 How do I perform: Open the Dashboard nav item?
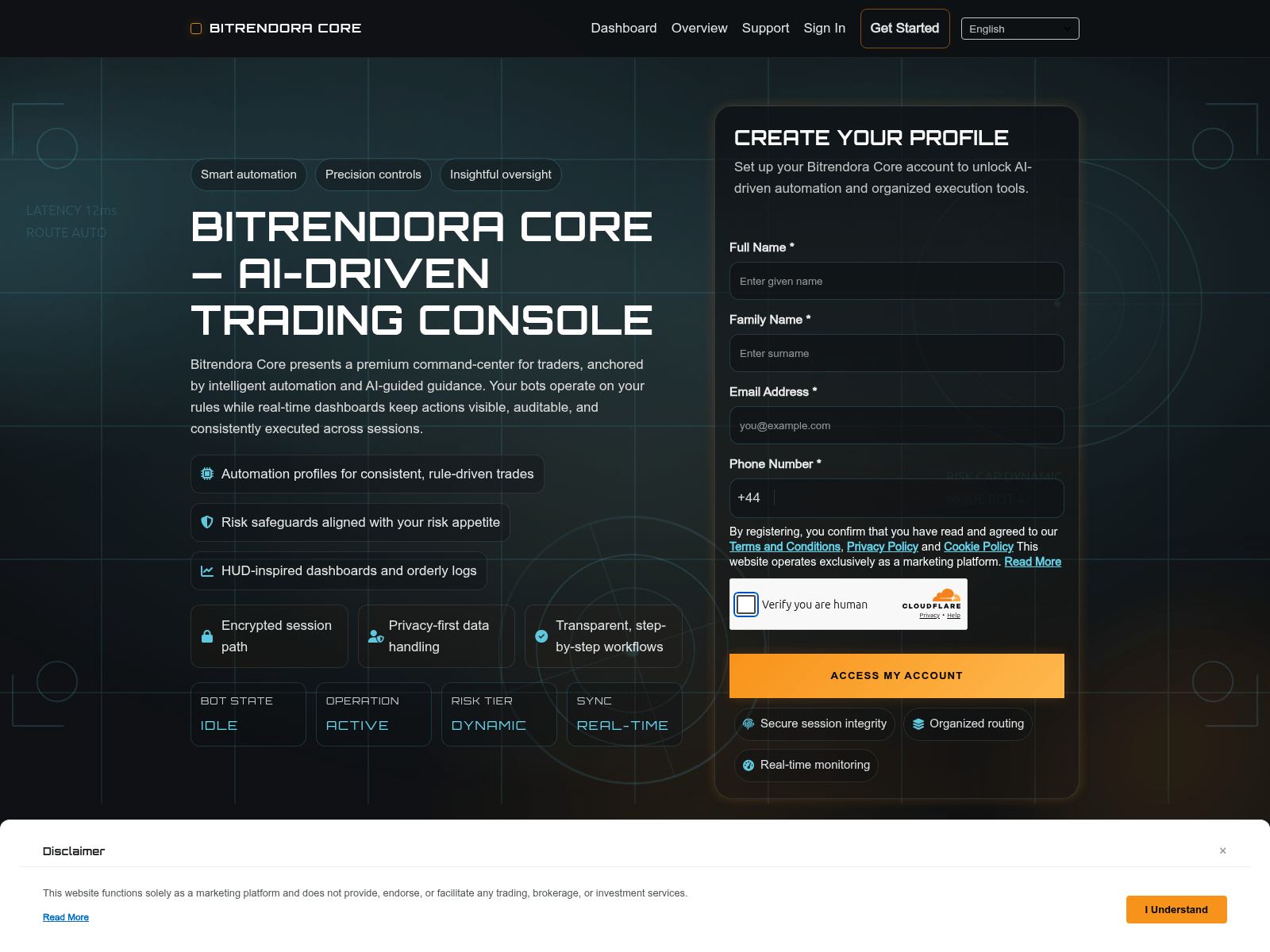[624, 29]
